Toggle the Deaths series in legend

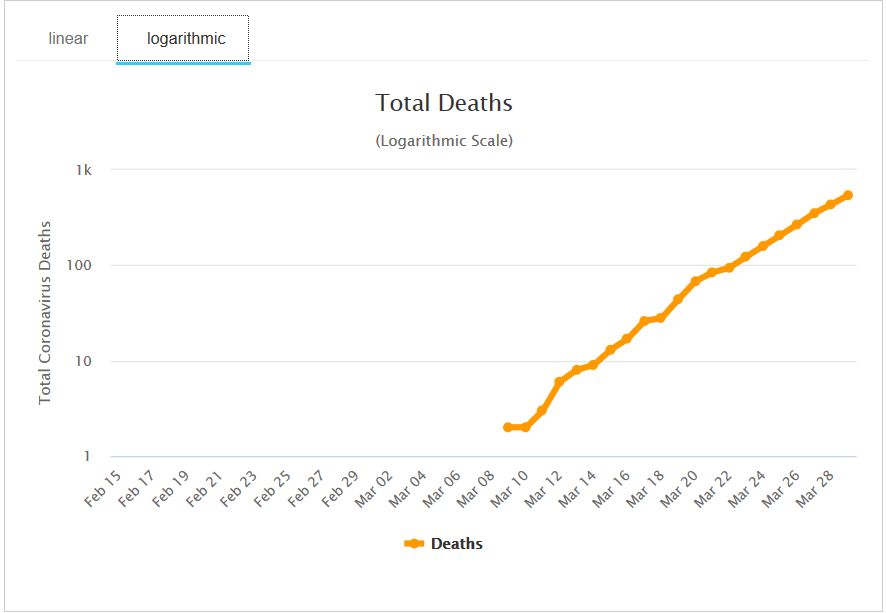[x=456, y=544]
